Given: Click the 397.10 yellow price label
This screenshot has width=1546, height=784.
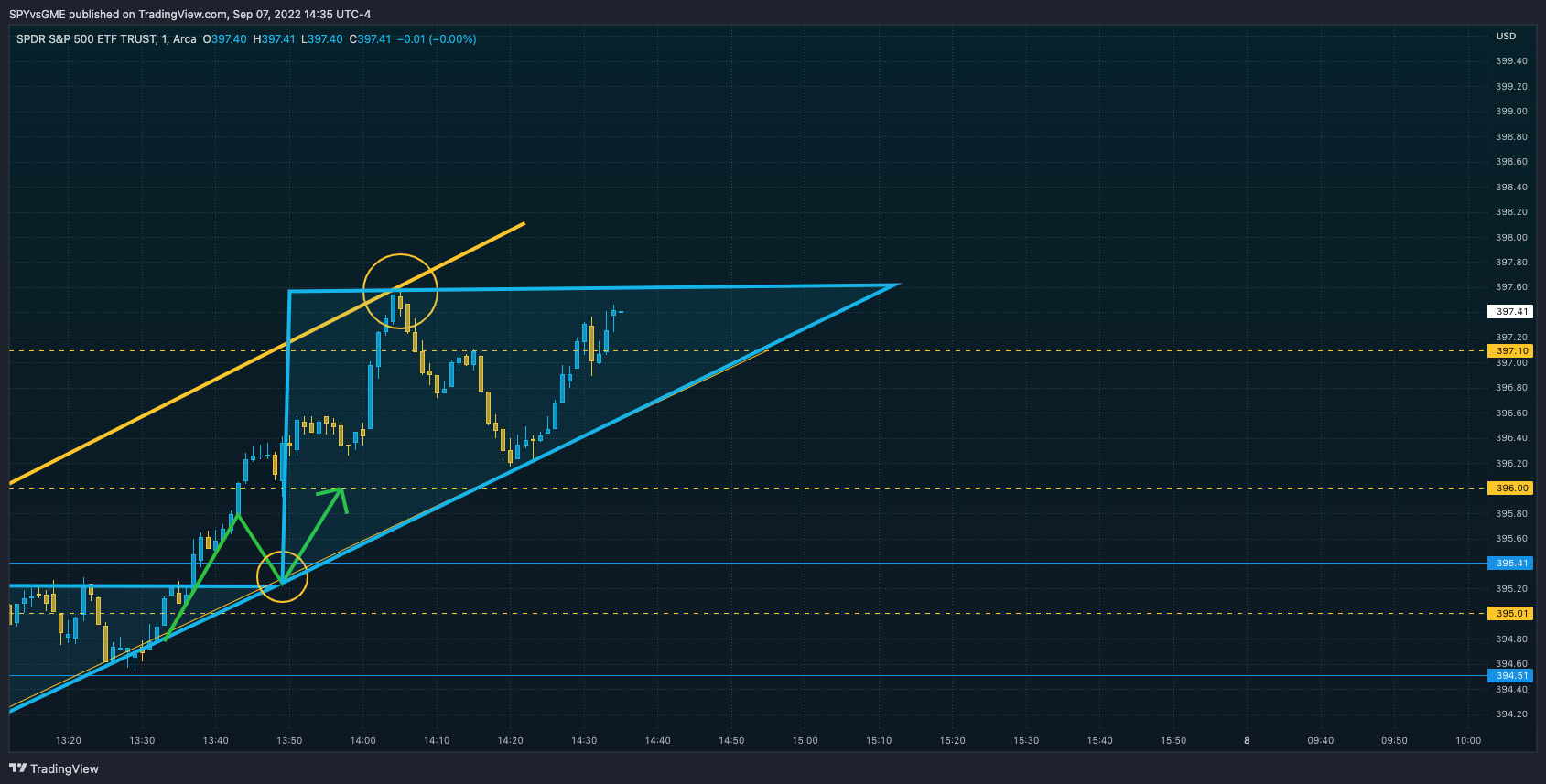Looking at the screenshot, I should [x=1511, y=351].
